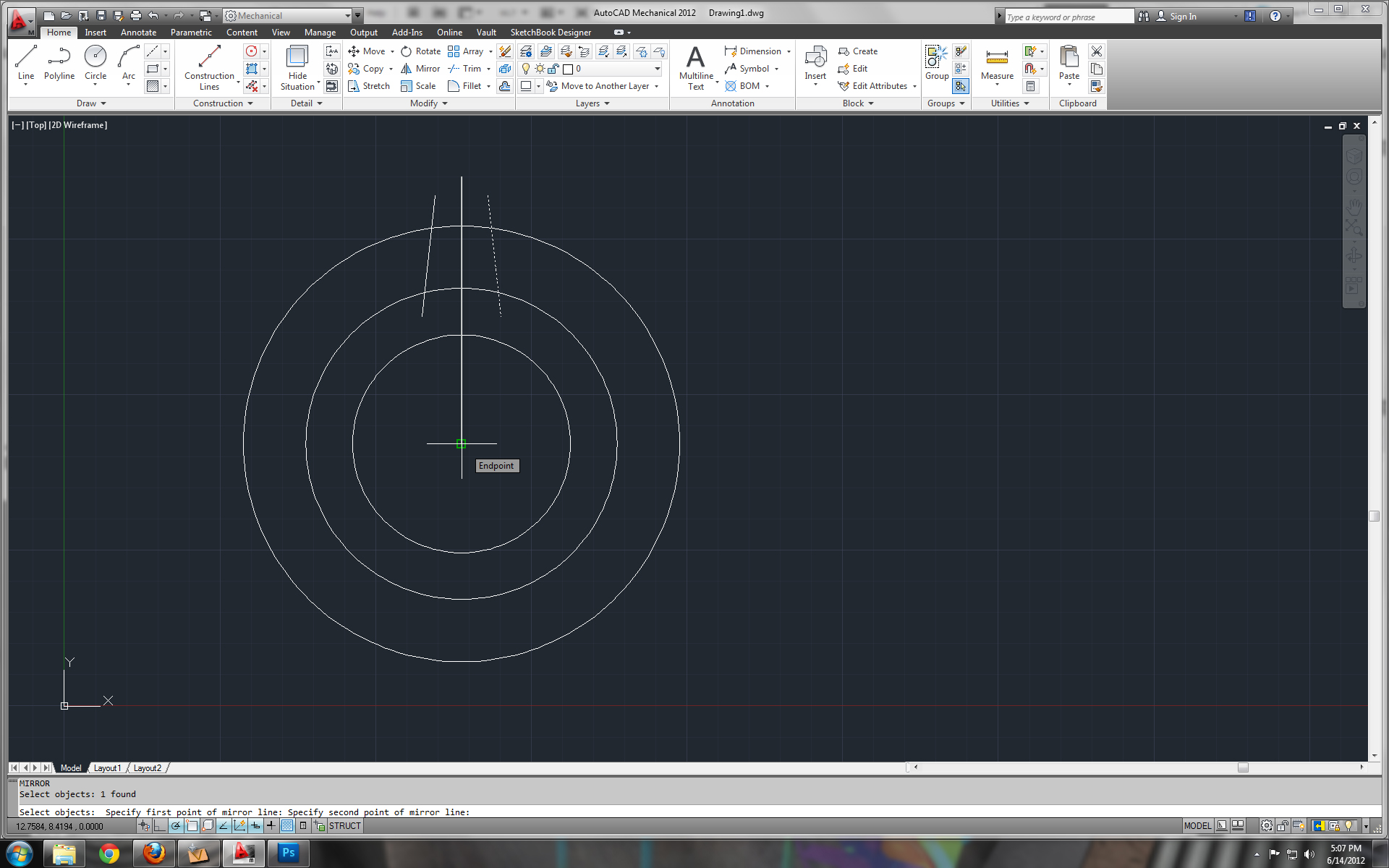
Task: Click the vertical scrollbar thumb at right
Action: 1375,516
